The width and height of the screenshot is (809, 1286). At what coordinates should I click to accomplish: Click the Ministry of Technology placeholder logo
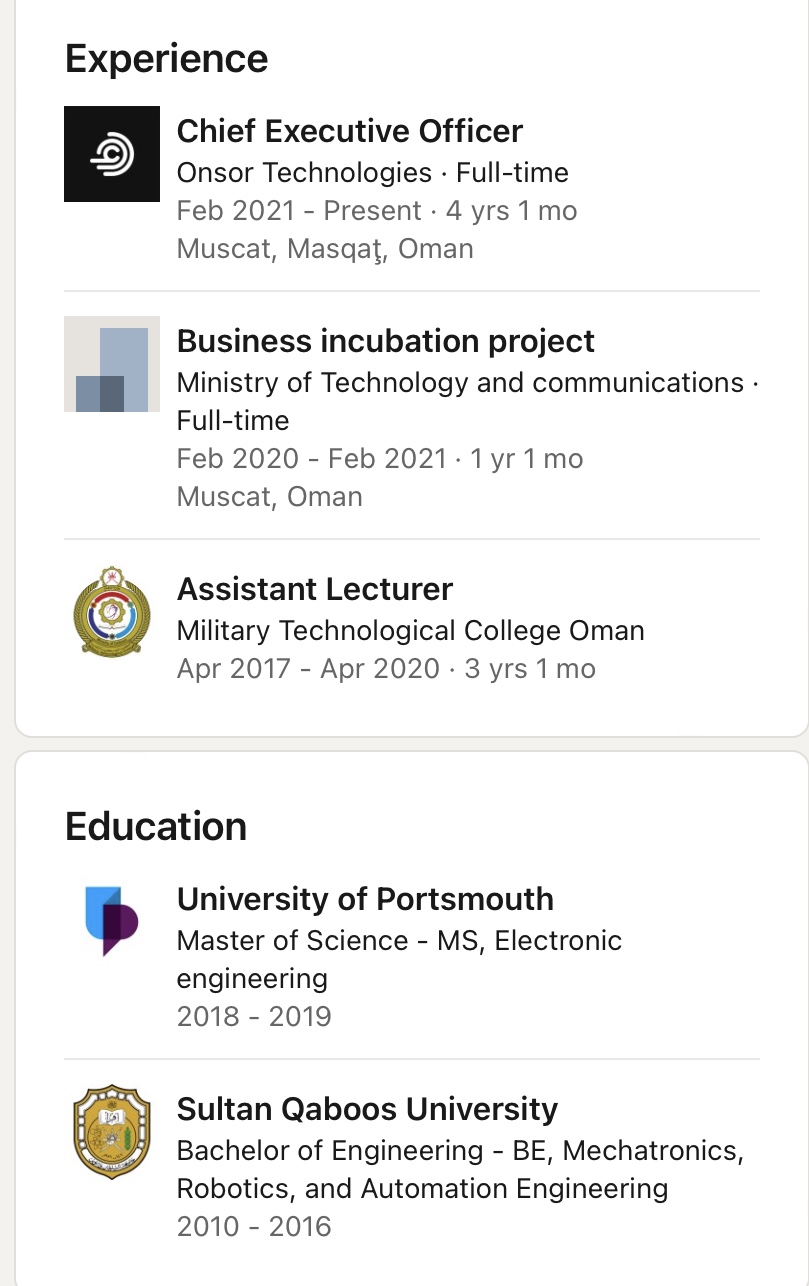(x=112, y=364)
